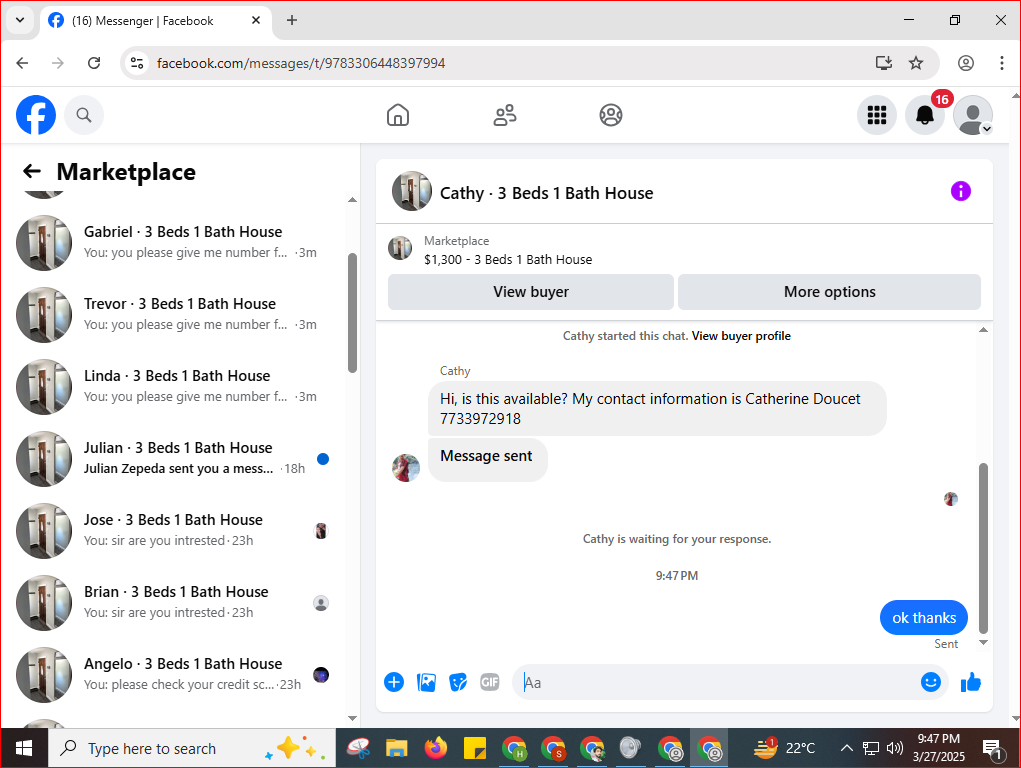This screenshot has width=1021, height=768.
Task: Choose a GIF with the GIF icon
Action: click(x=490, y=682)
